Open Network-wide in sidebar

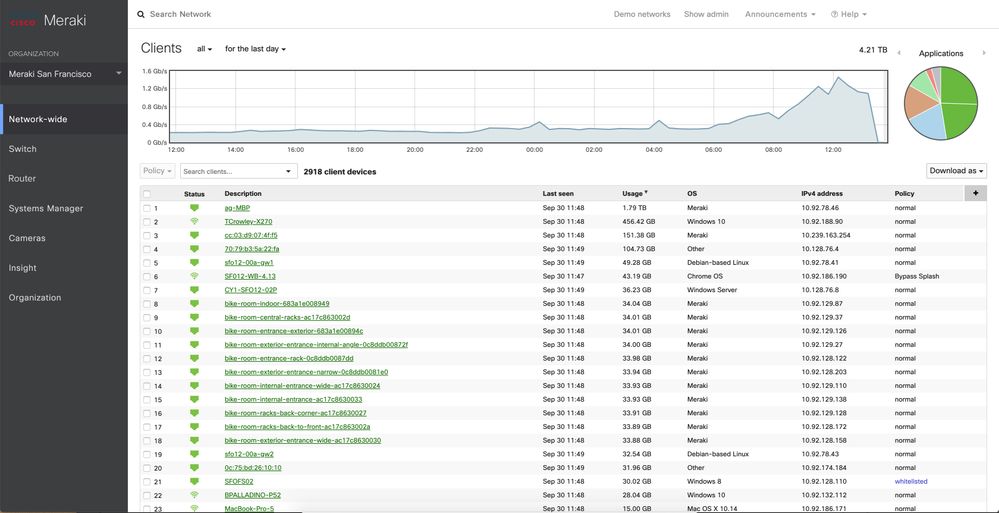pyautogui.click(x=64, y=119)
